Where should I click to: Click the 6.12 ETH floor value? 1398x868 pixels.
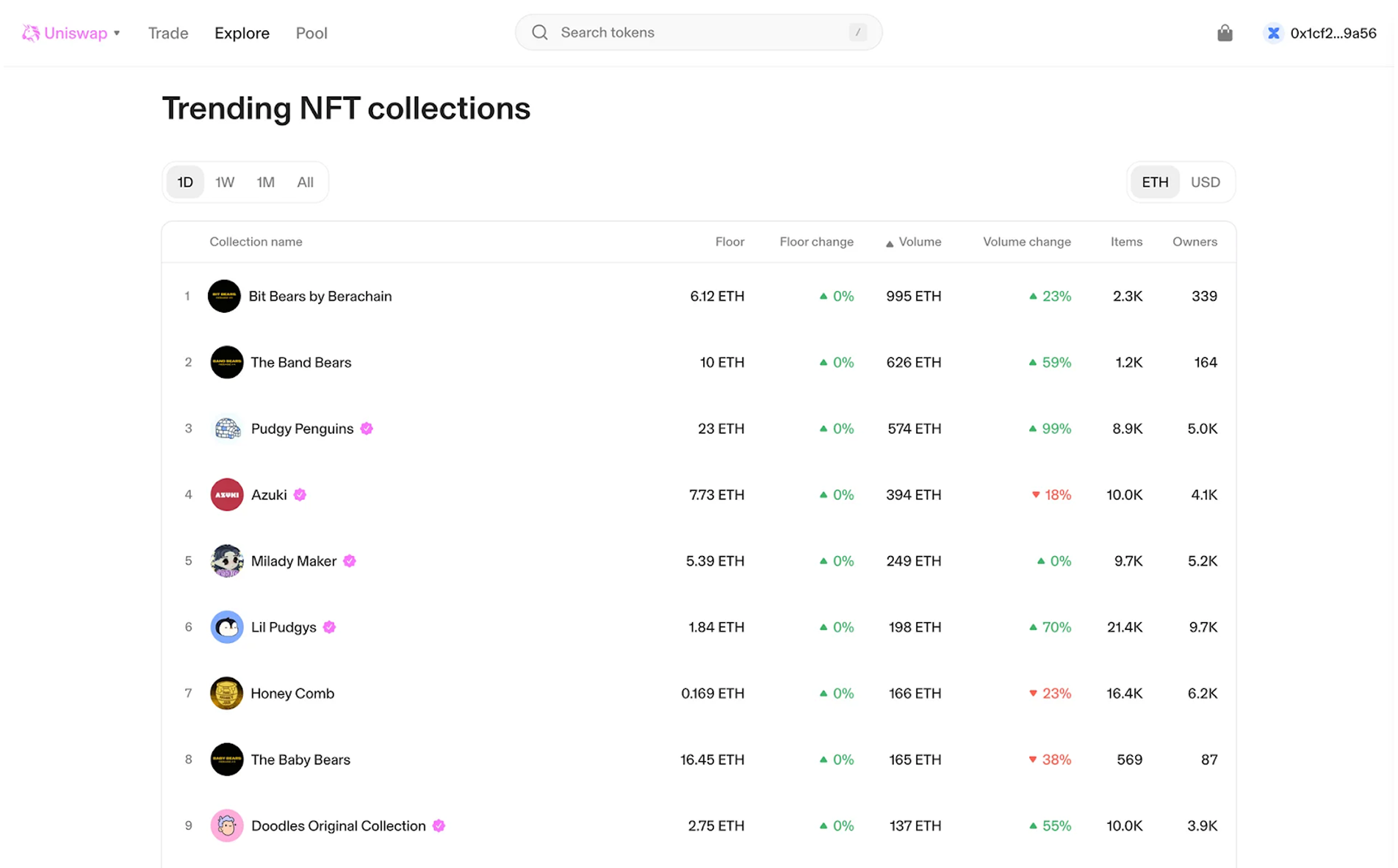tap(717, 296)
